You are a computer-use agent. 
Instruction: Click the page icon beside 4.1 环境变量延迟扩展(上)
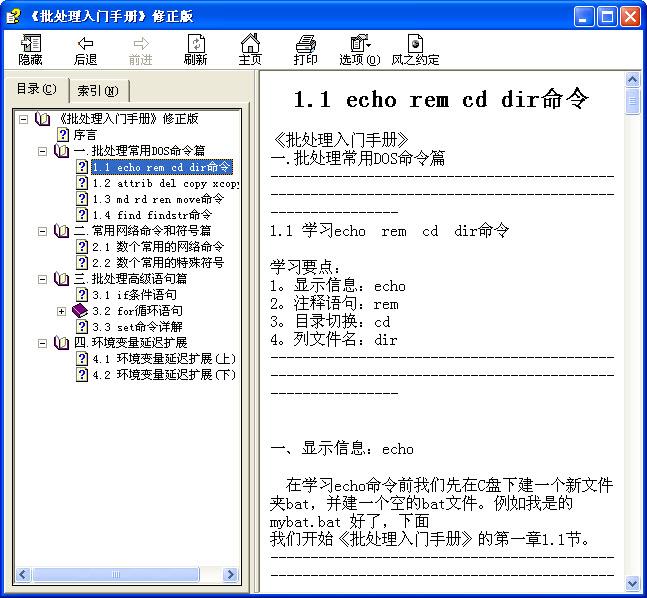82,359
